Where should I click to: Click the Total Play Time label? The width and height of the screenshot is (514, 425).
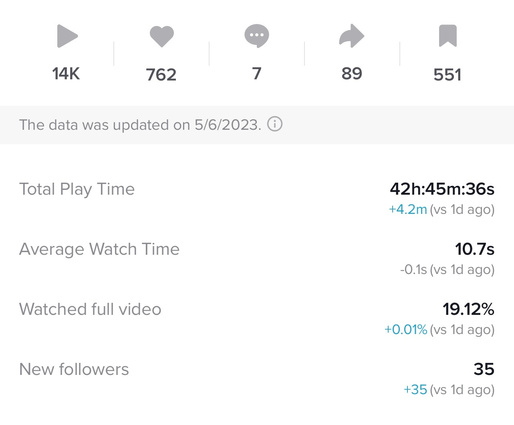coord(77,189)
